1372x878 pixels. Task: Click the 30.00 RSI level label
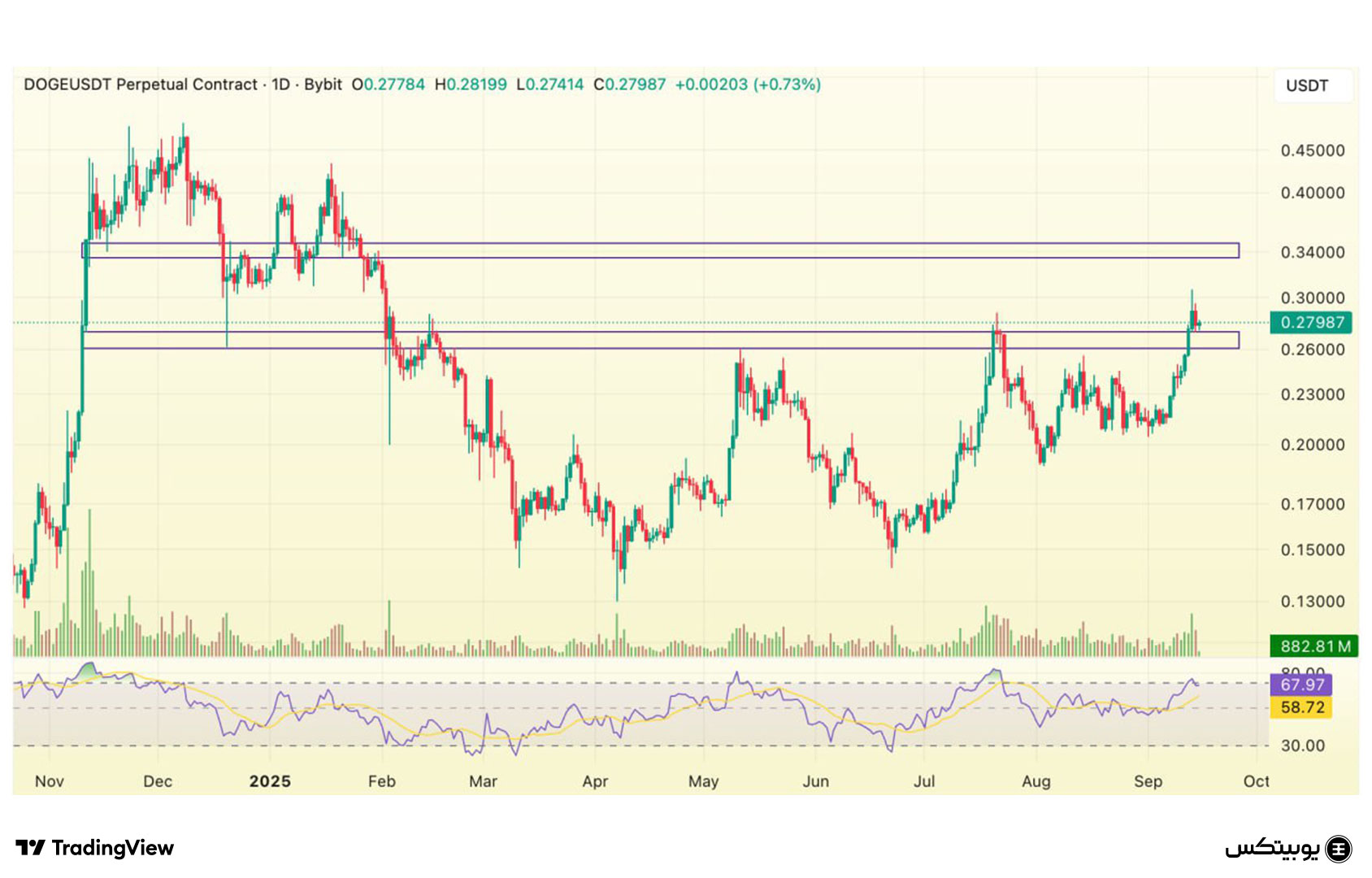pyautogui.click(x=1302, y=745)
